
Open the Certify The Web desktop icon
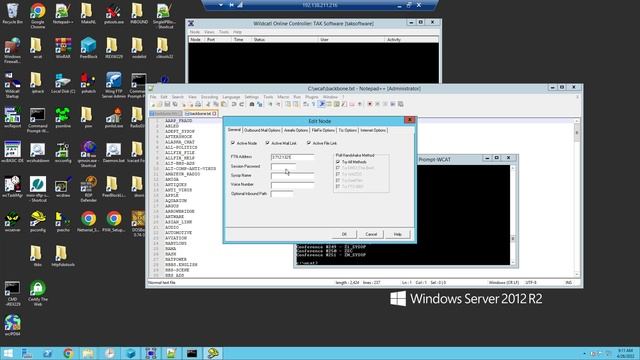tap(38, 293)
